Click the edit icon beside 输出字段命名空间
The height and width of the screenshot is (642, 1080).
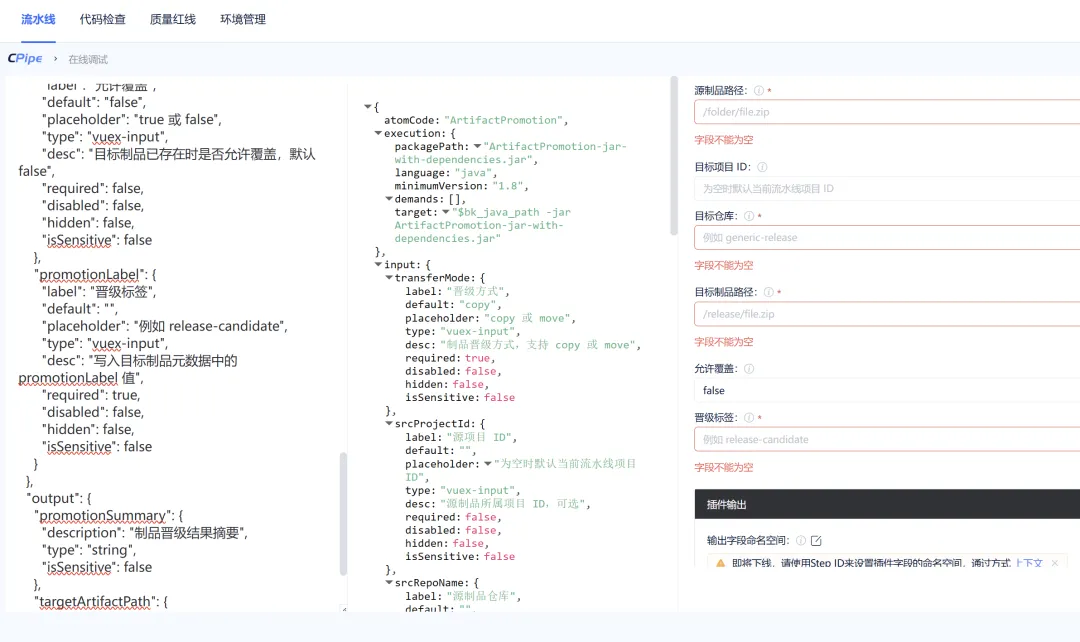click(816, 541)
